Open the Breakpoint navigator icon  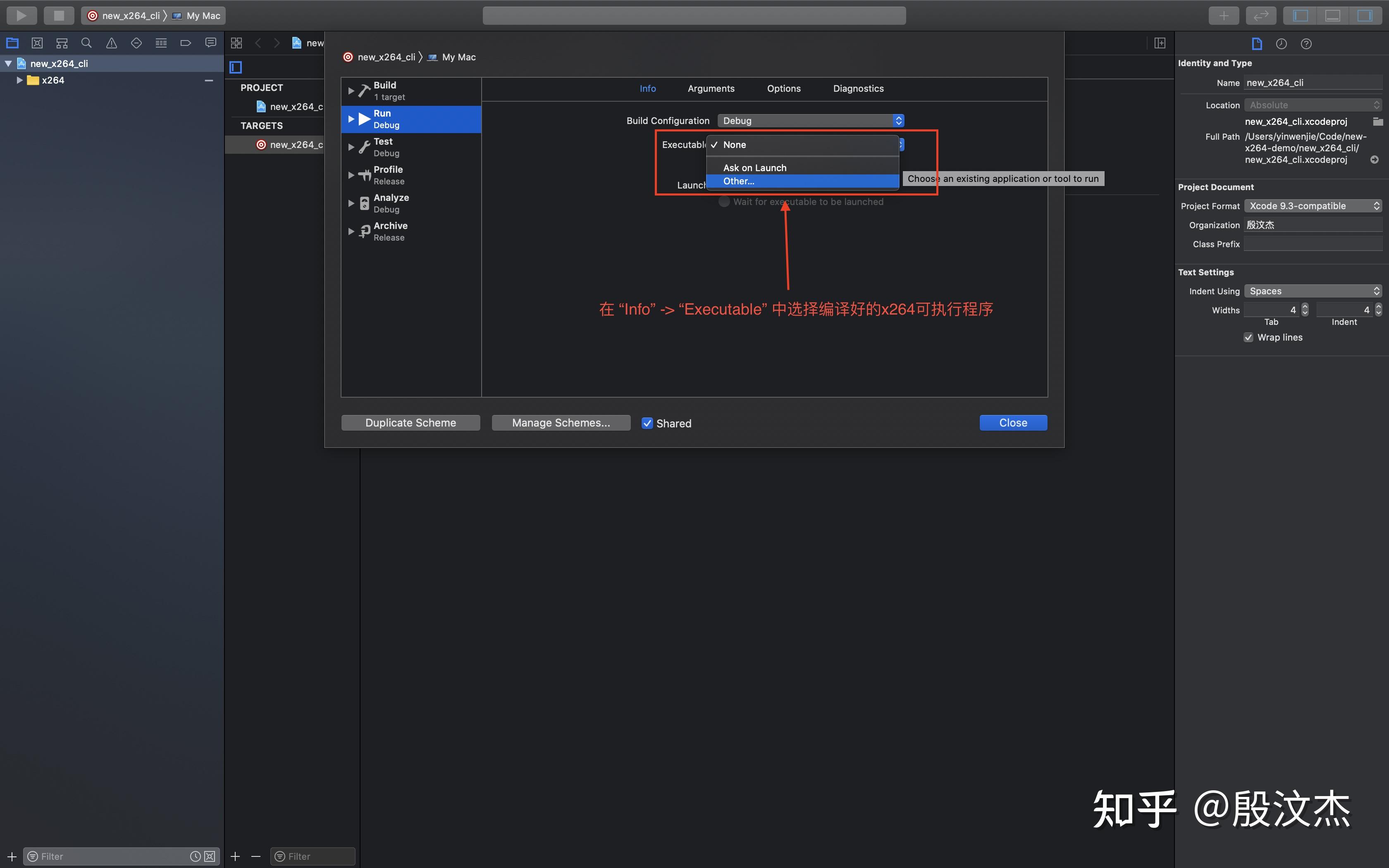tap(185, 43)
